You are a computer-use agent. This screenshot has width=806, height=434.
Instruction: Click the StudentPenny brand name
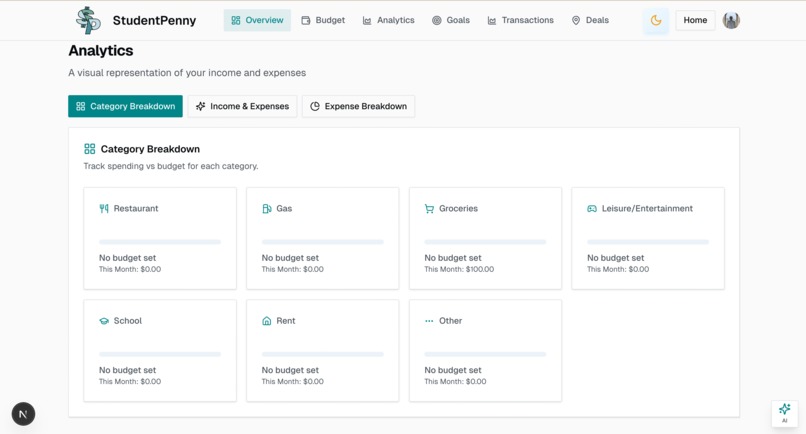[x=154, y=21]
